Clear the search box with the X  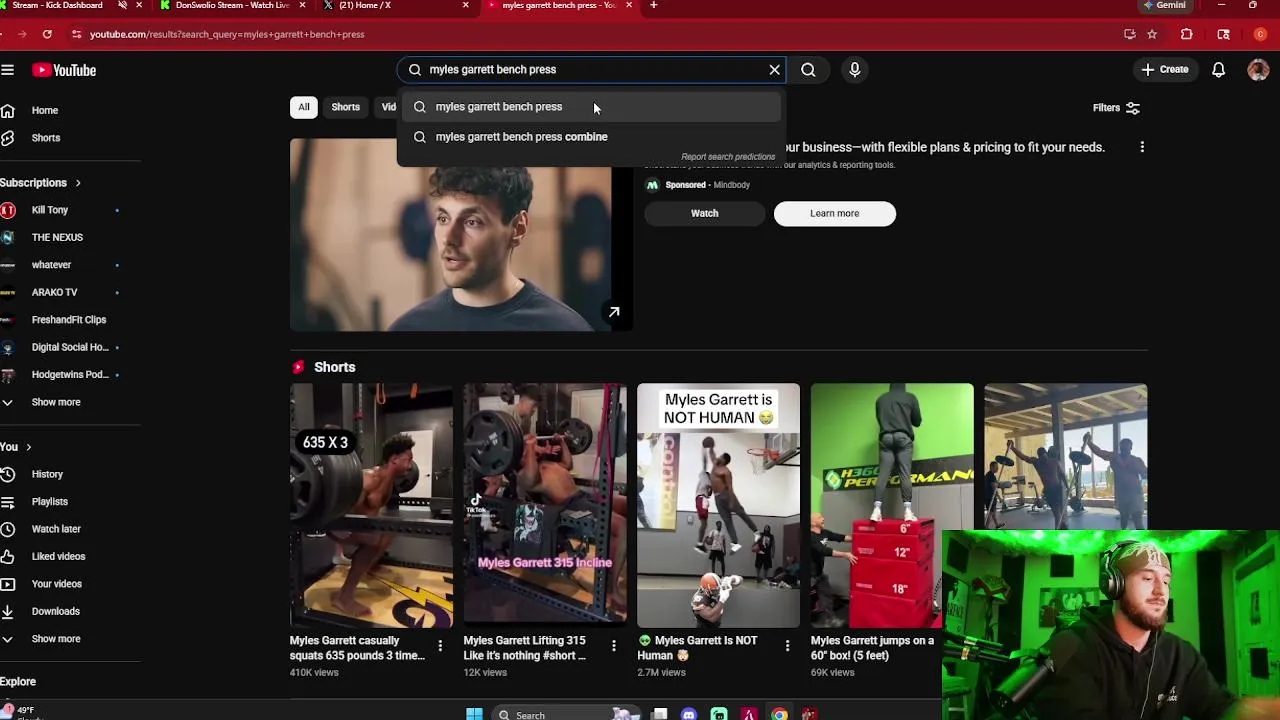(x=774, y=70)
